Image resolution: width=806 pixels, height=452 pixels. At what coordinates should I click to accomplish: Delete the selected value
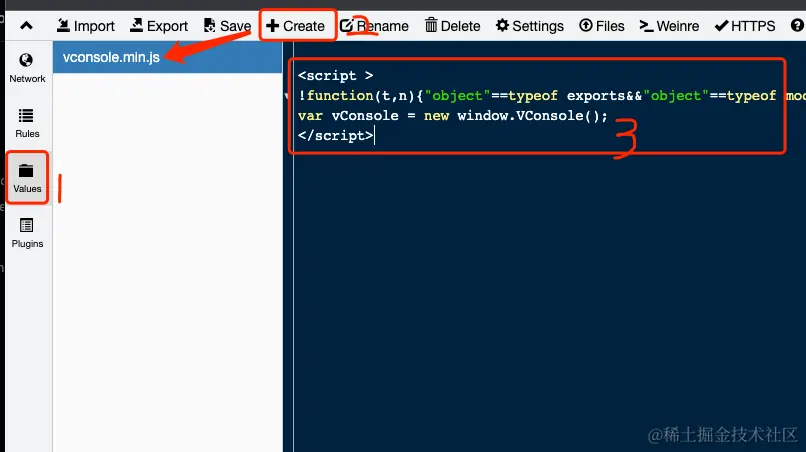[x=453, y=26]
